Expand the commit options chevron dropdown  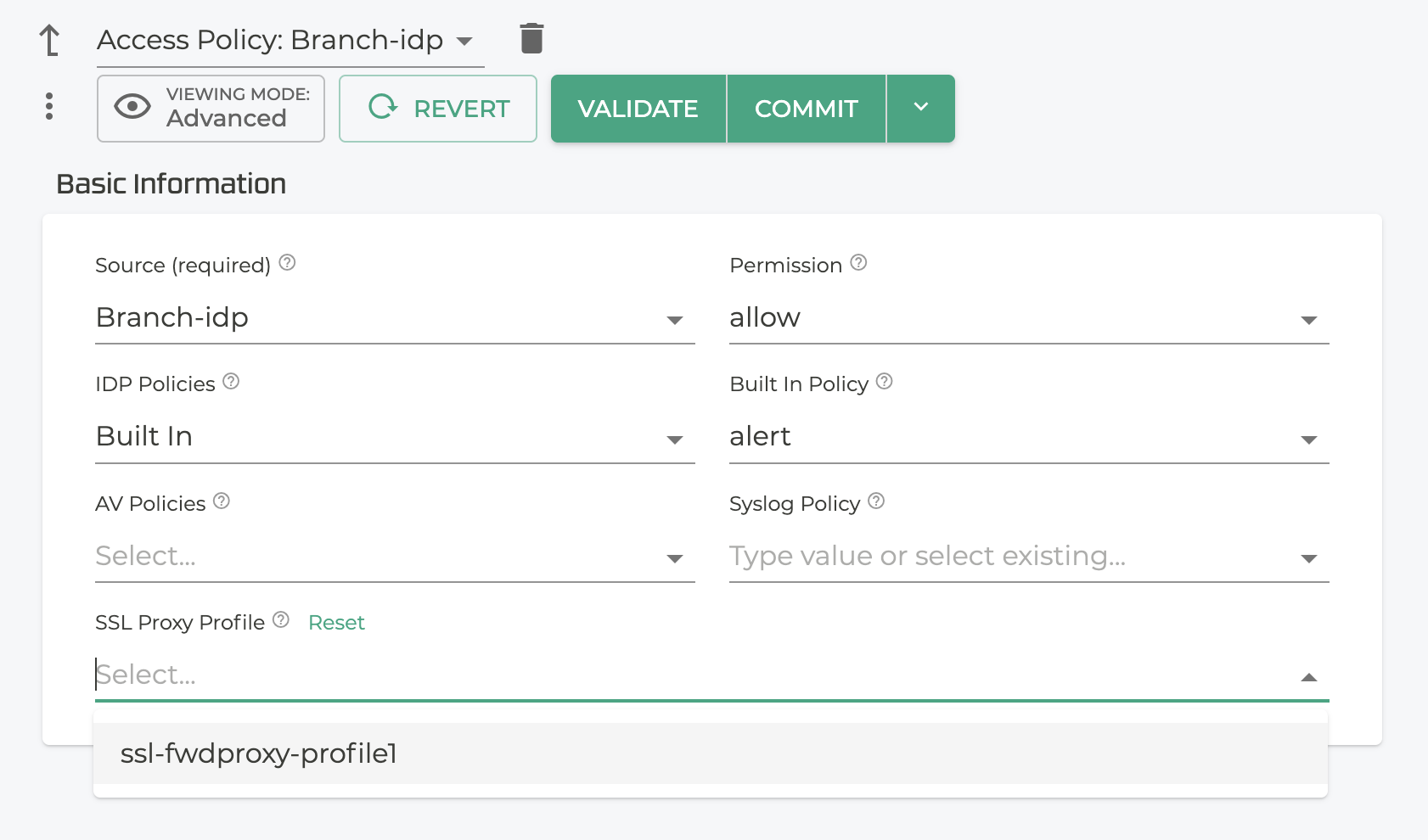[x=921, y=109]
